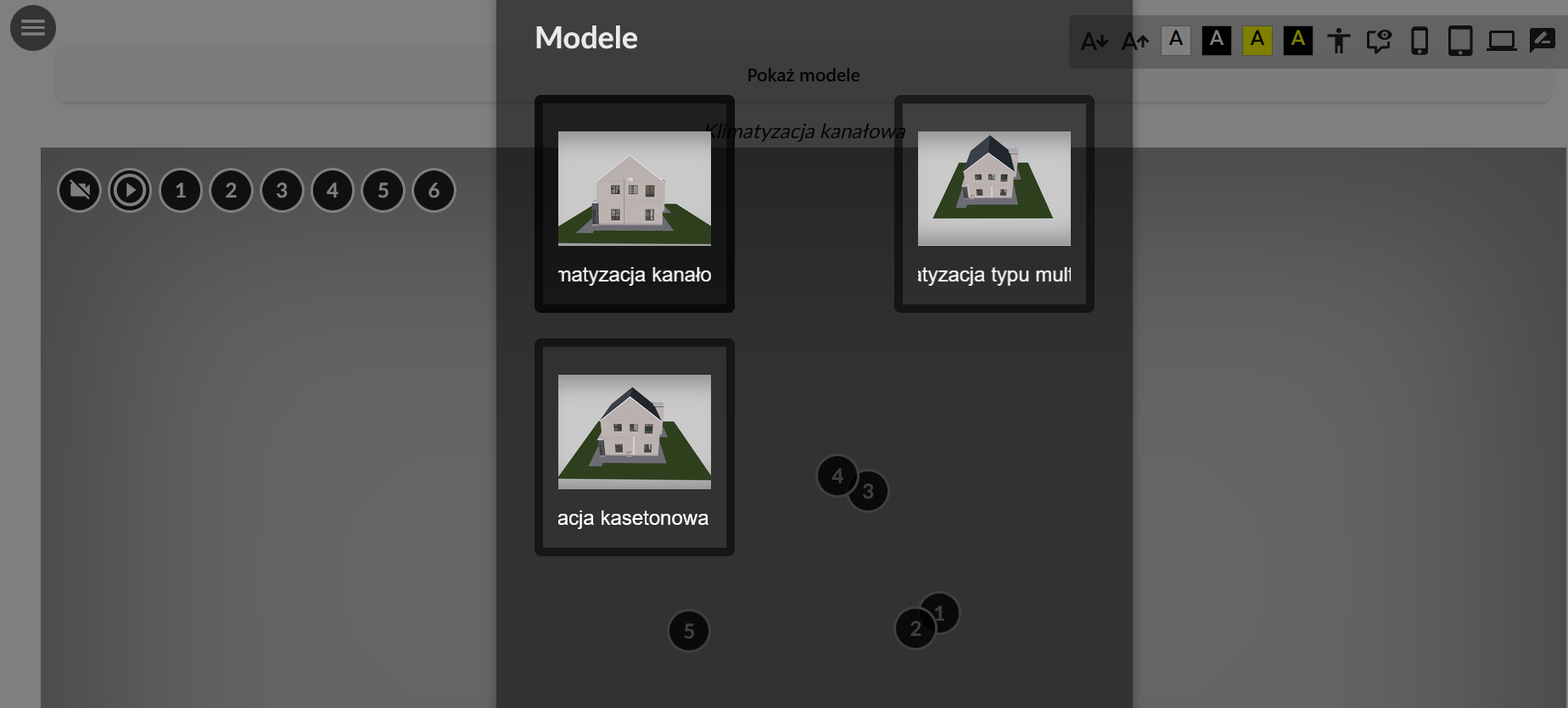Switch to the mobile phone view icon
The image size is (1568, 708).
click(1420, 41)
